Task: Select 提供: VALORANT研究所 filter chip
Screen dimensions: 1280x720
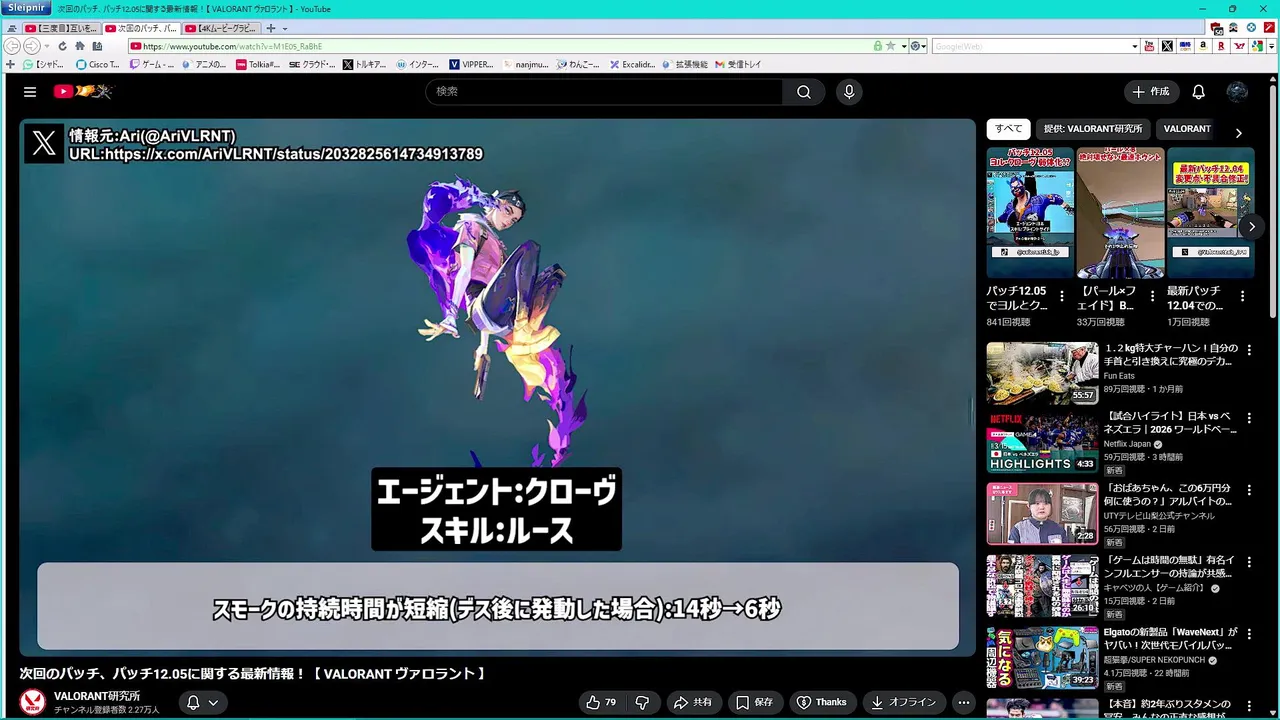Action: (1093, 129)
